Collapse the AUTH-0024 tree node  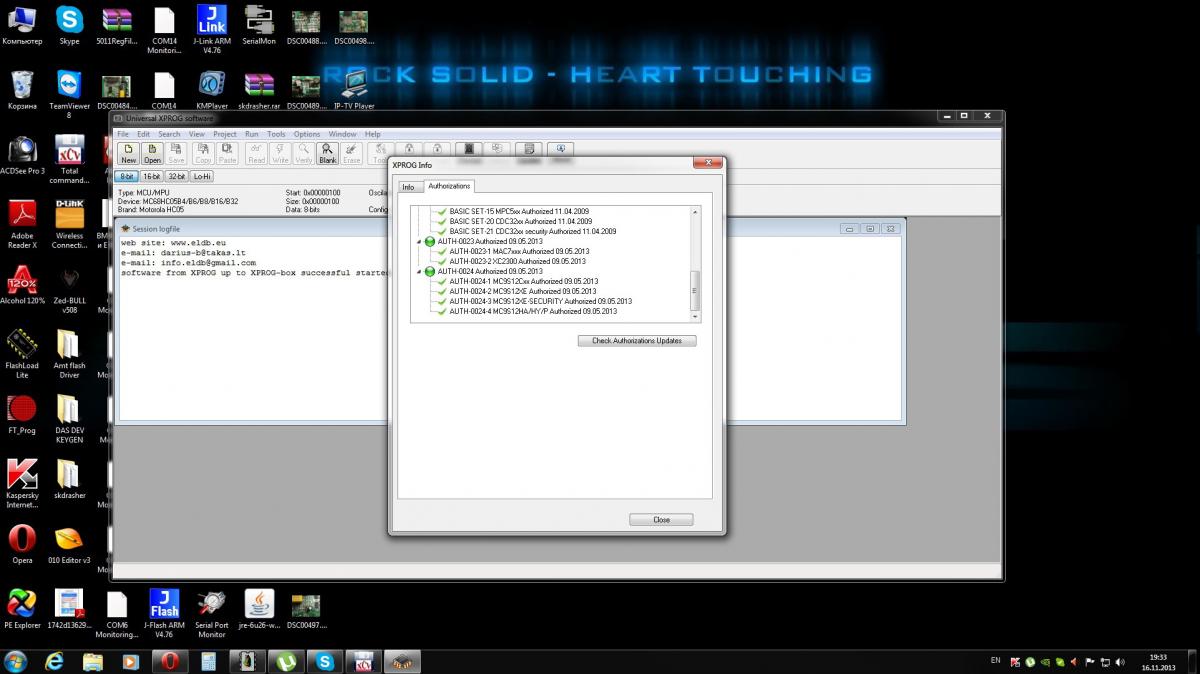coord(419,272)
